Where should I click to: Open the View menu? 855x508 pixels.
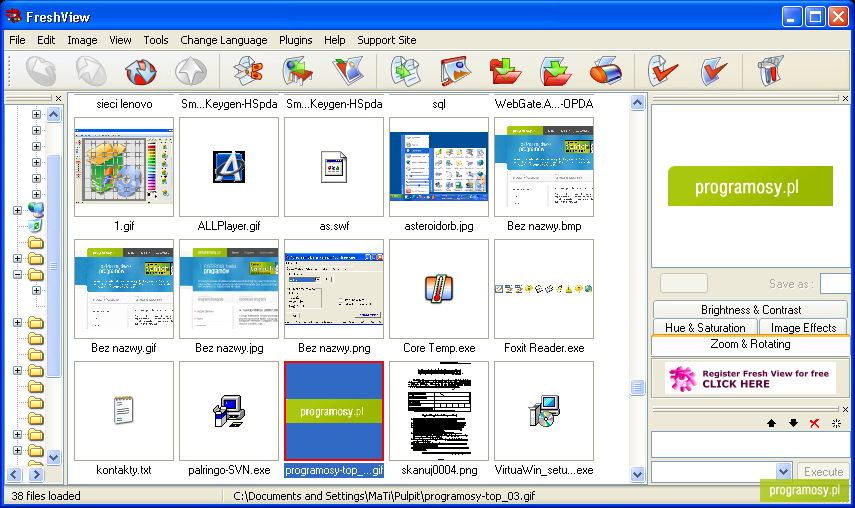[x=120, y=40]
